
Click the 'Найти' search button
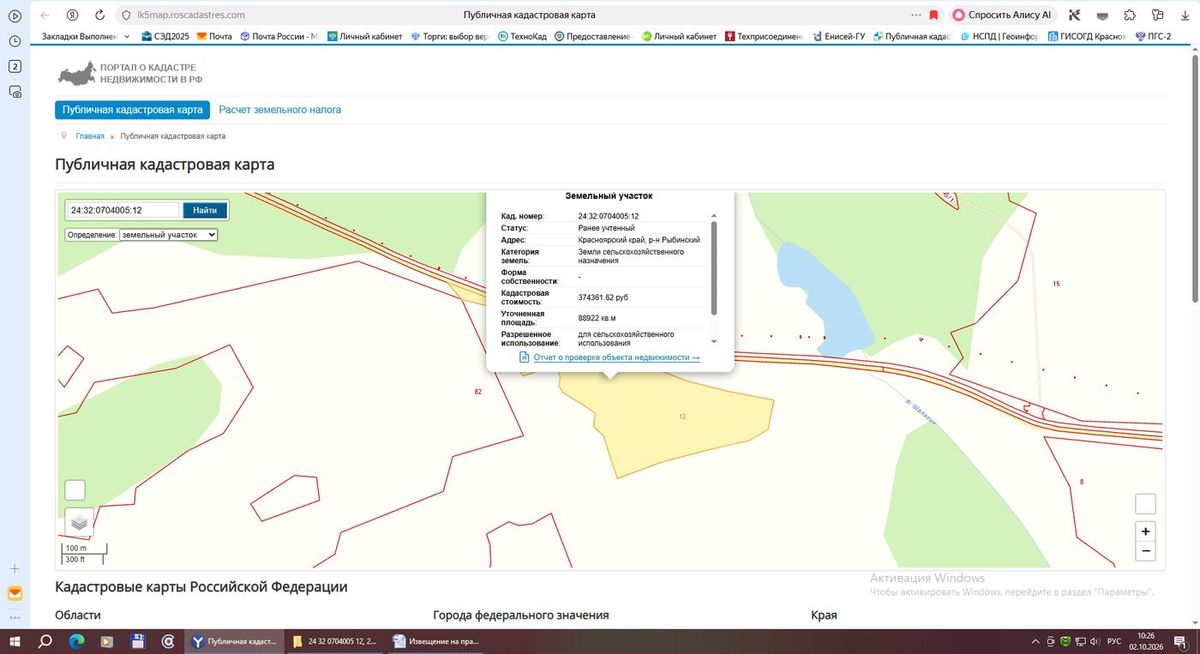pos(205,210)
